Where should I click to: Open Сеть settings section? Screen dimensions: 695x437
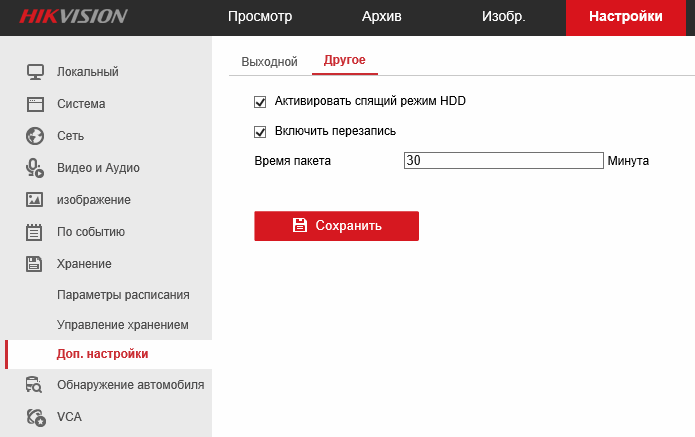tap(70, 136)
